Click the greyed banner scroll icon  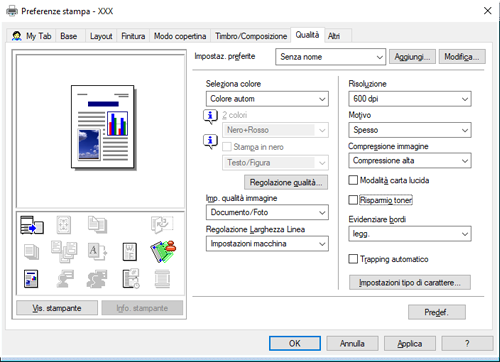click(x=162, y=279)
